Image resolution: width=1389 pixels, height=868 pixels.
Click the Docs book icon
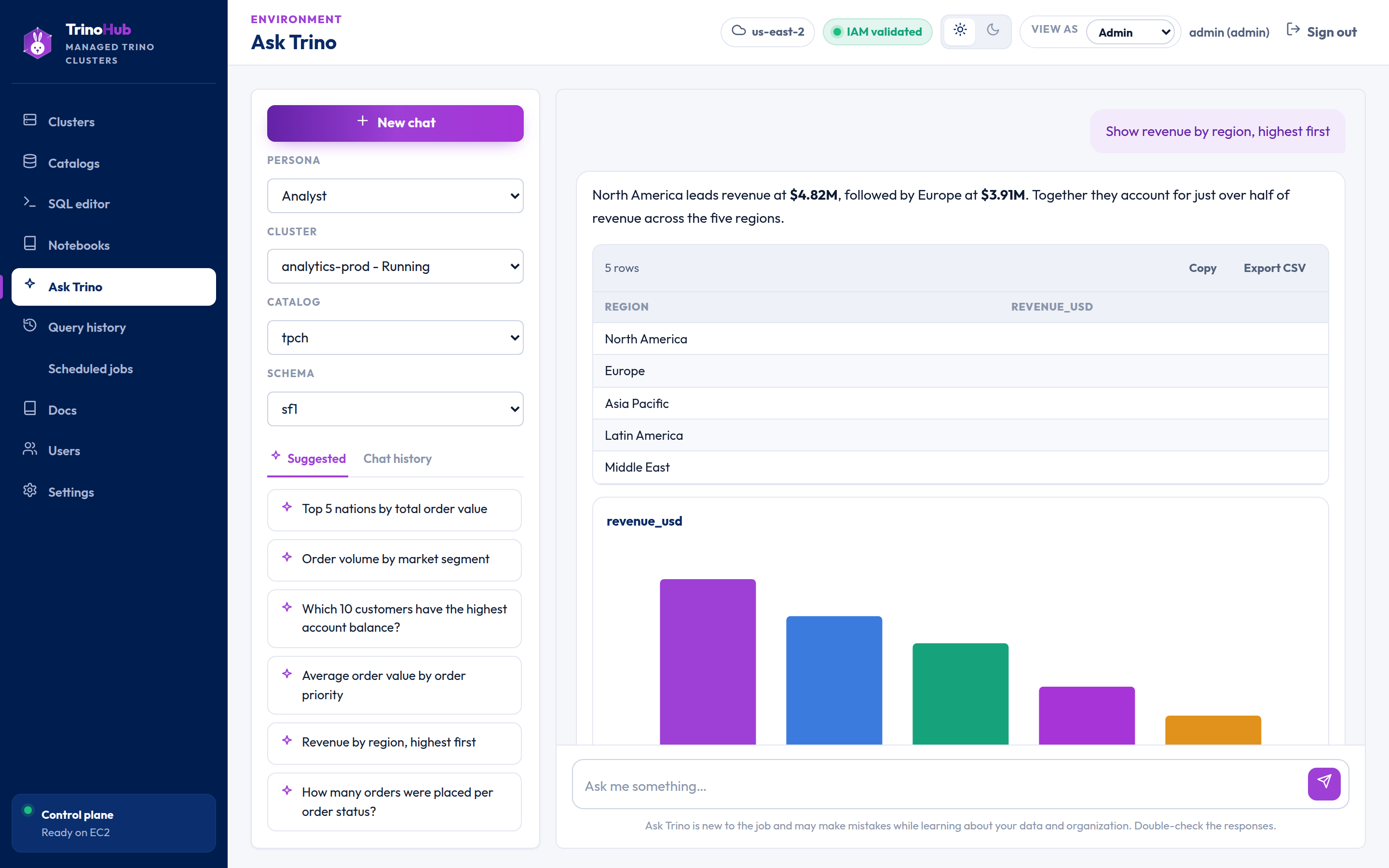pyautogui.click(x=30, y=408)
